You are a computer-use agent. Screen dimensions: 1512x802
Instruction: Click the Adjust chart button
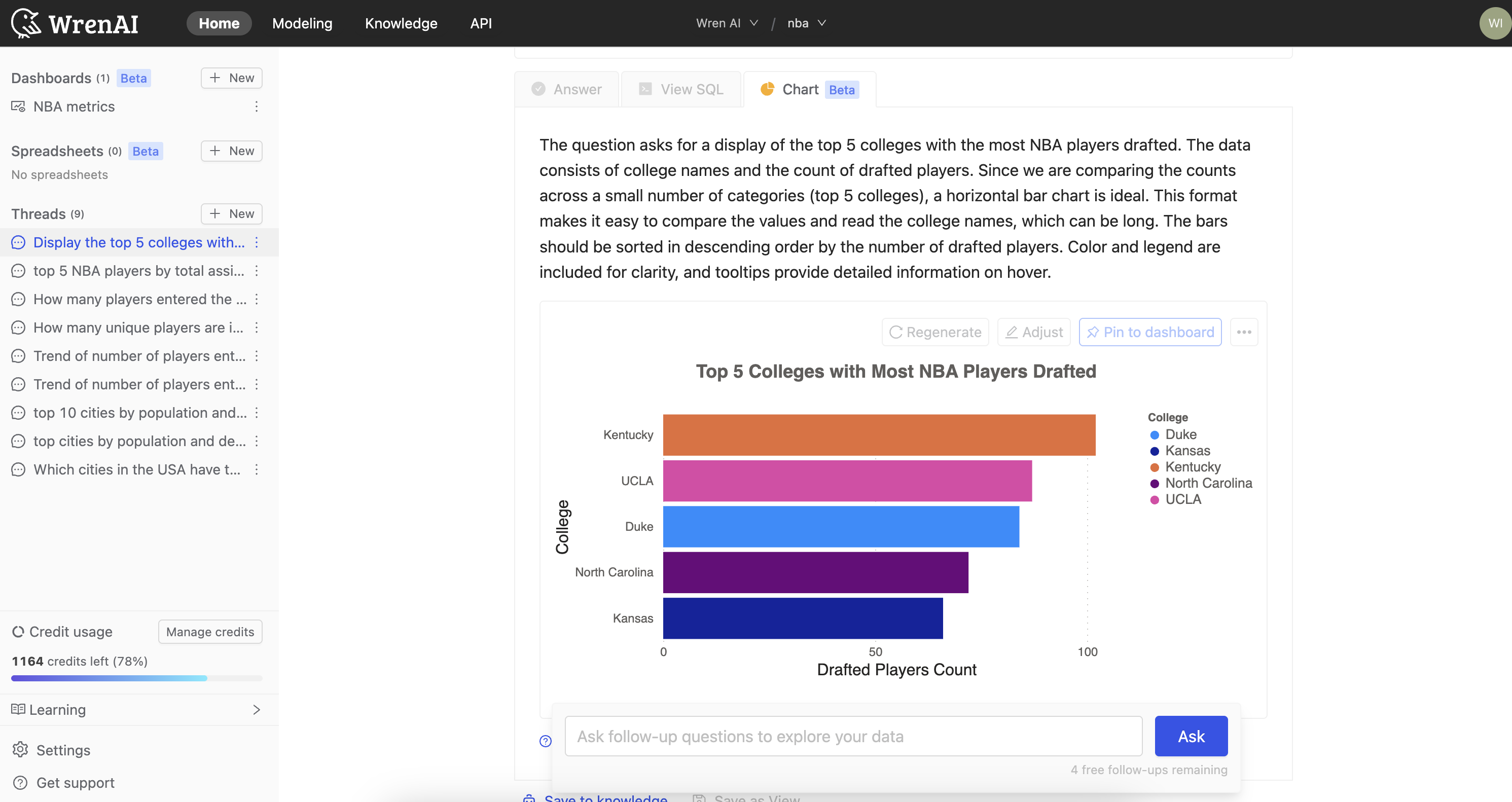click(x=1034, y=332)
